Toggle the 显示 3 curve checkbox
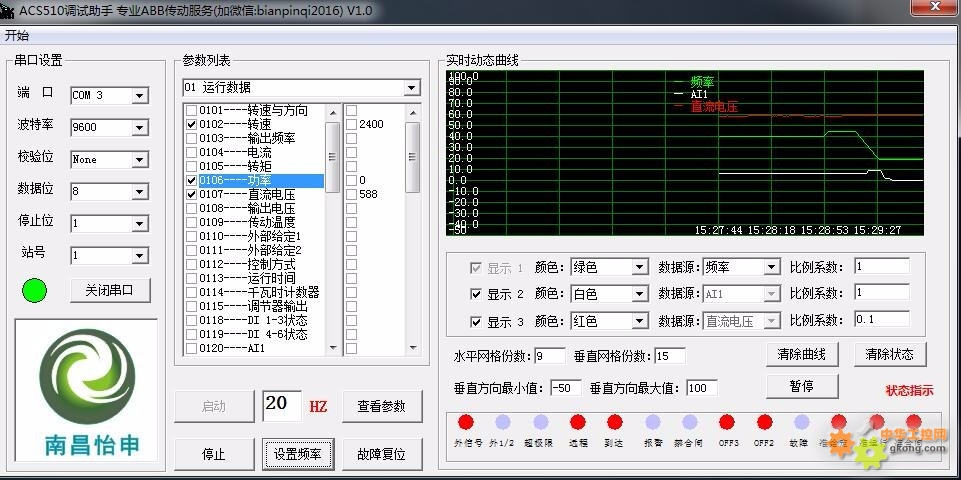This screenshot has width=961, height=480. (x=476, y=322)
